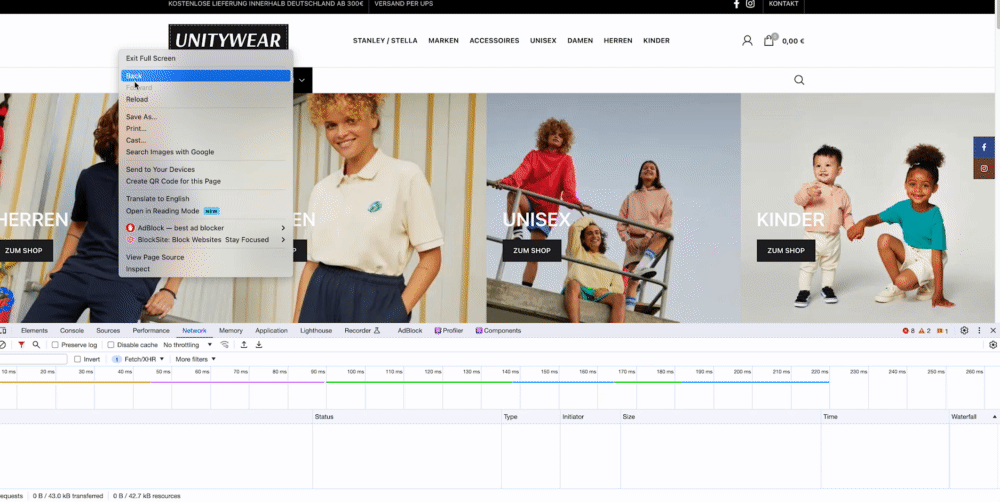
Task: Select Open in Reading Mode
Action: [205, 210]
